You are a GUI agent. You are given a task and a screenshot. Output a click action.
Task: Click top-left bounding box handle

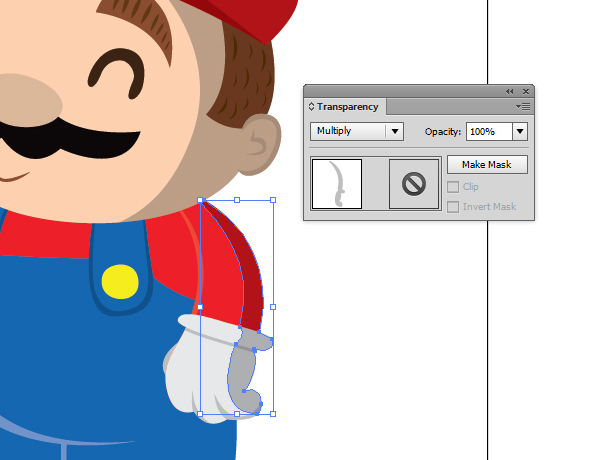(x=201, y=200)
